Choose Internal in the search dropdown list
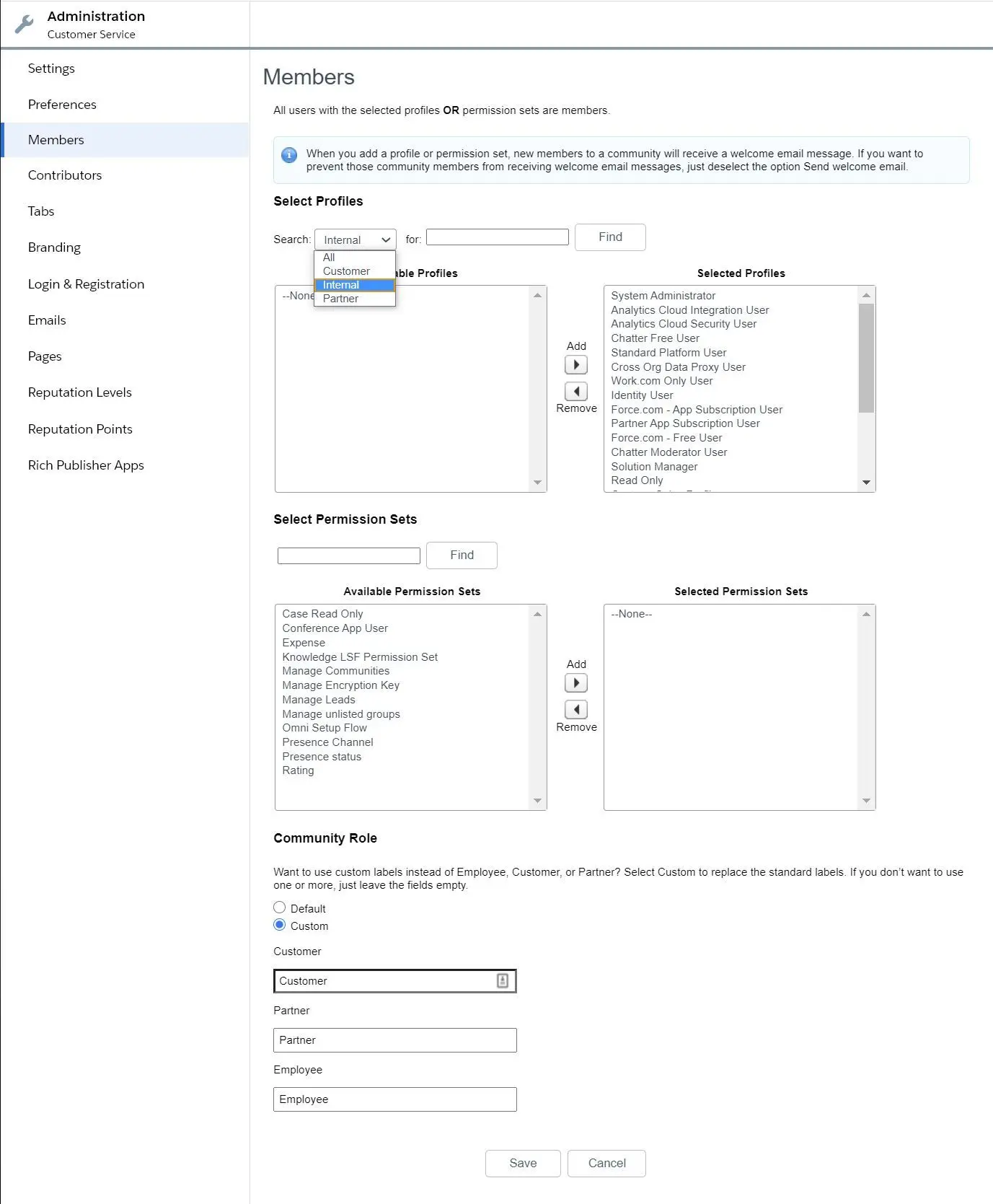 (355, 285)
